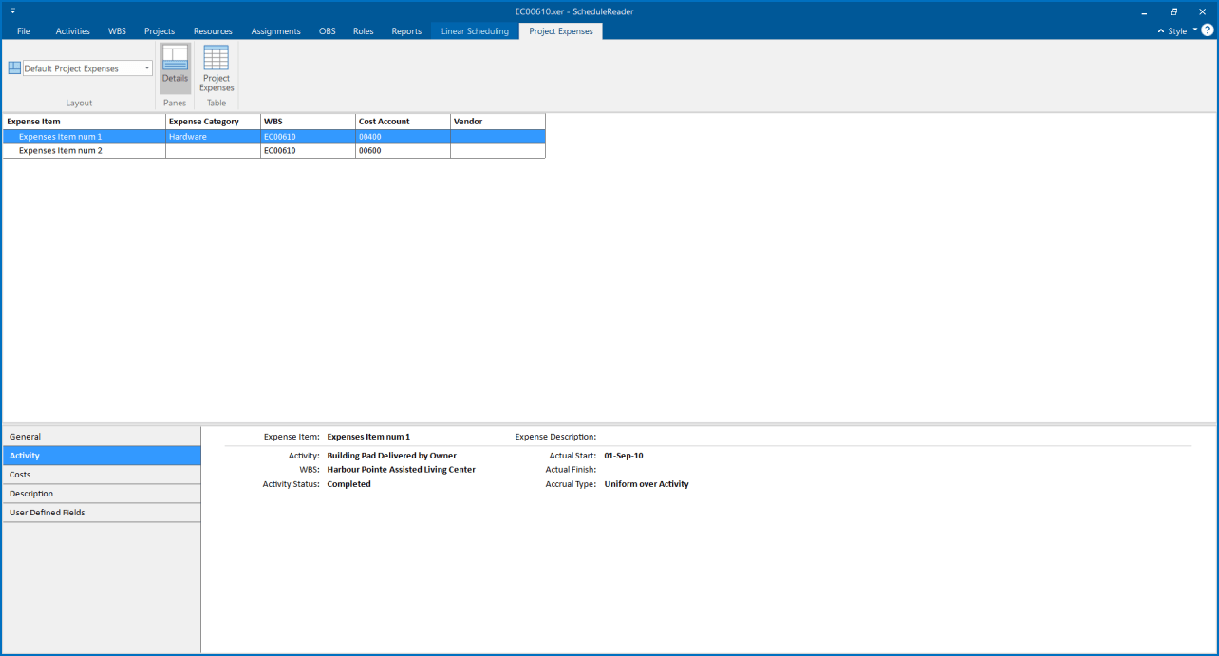Open the help question mark icon
Image resolution: width=1219 pixels, height=656 pixels.
click(x=1207, y=30)
